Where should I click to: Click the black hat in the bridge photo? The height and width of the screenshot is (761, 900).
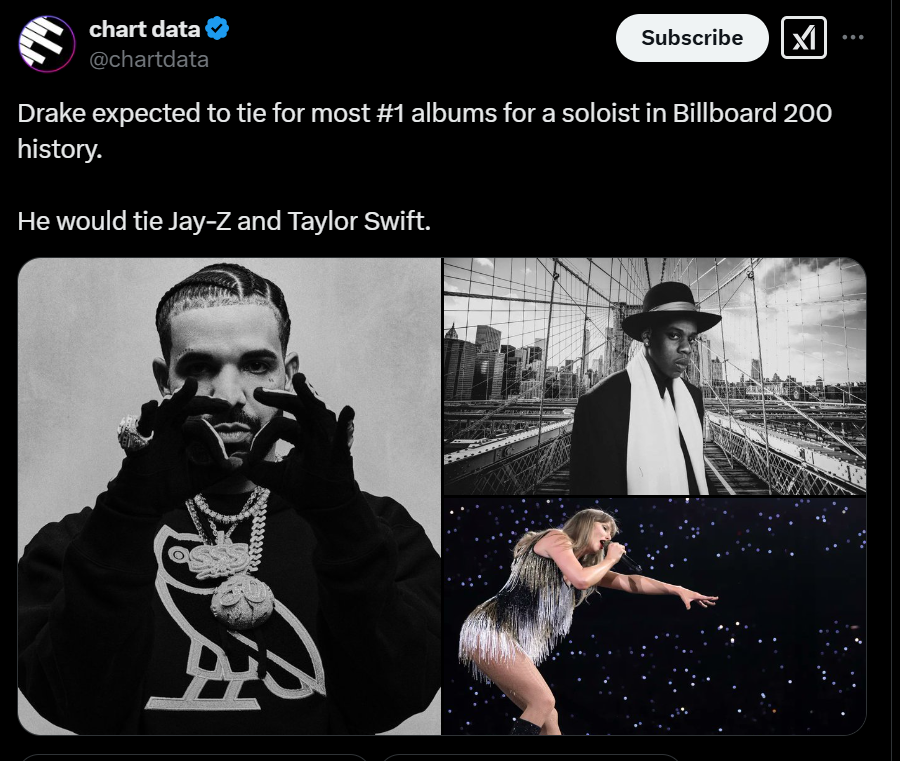(x=670, y=311)
